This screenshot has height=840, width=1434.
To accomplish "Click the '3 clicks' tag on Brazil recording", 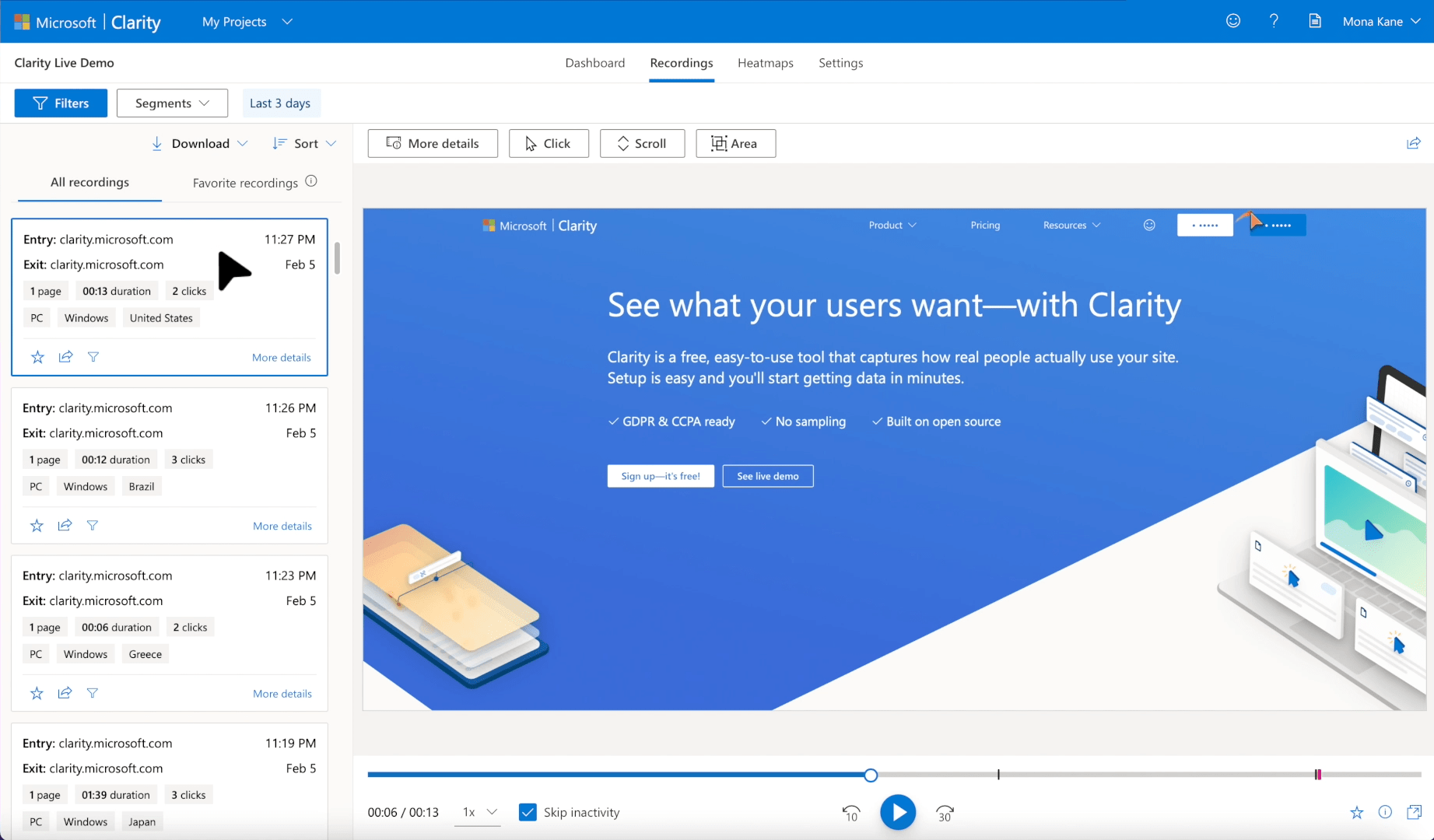I will 188,460.
